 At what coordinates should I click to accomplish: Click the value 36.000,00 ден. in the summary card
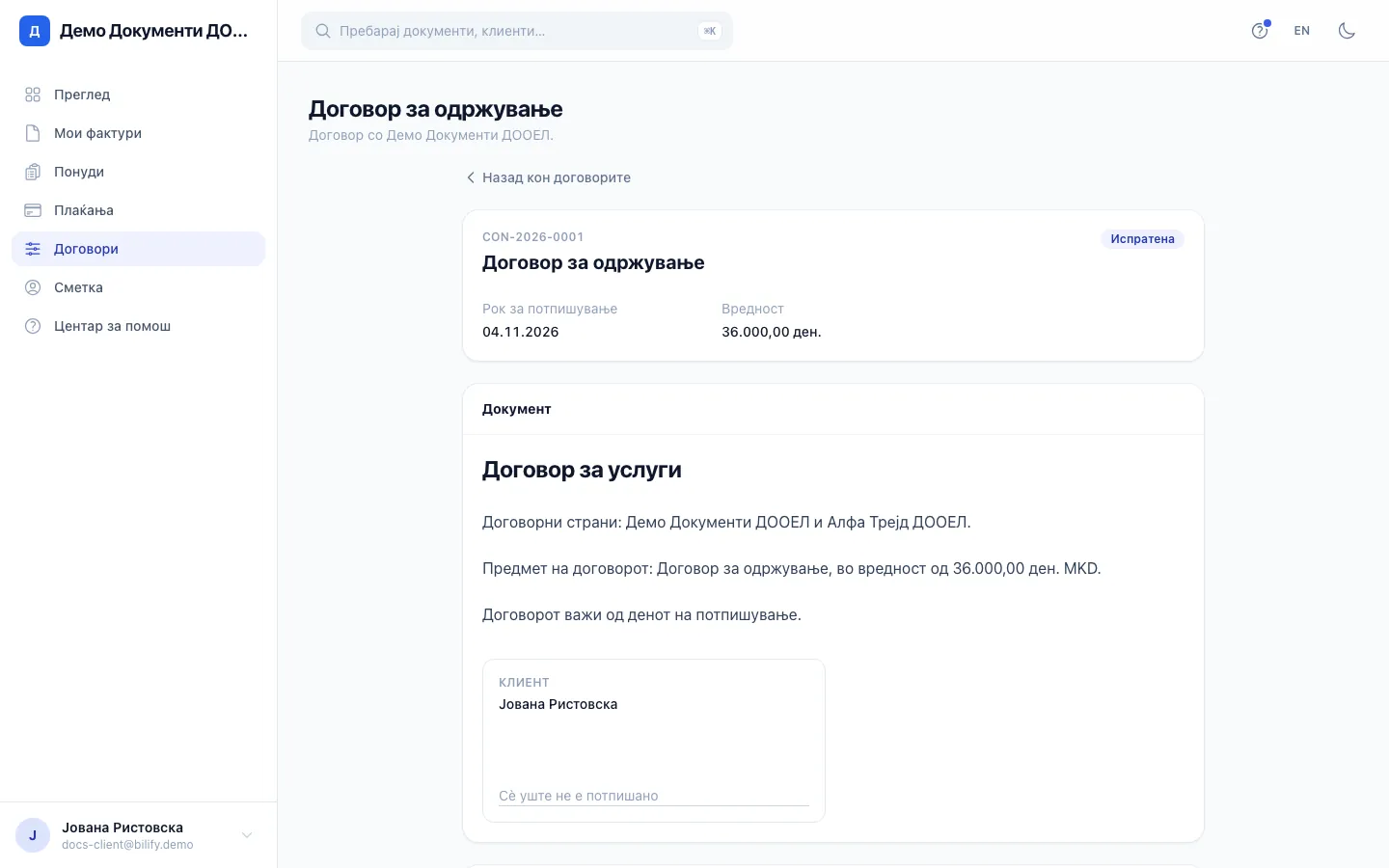pos(772,332)
